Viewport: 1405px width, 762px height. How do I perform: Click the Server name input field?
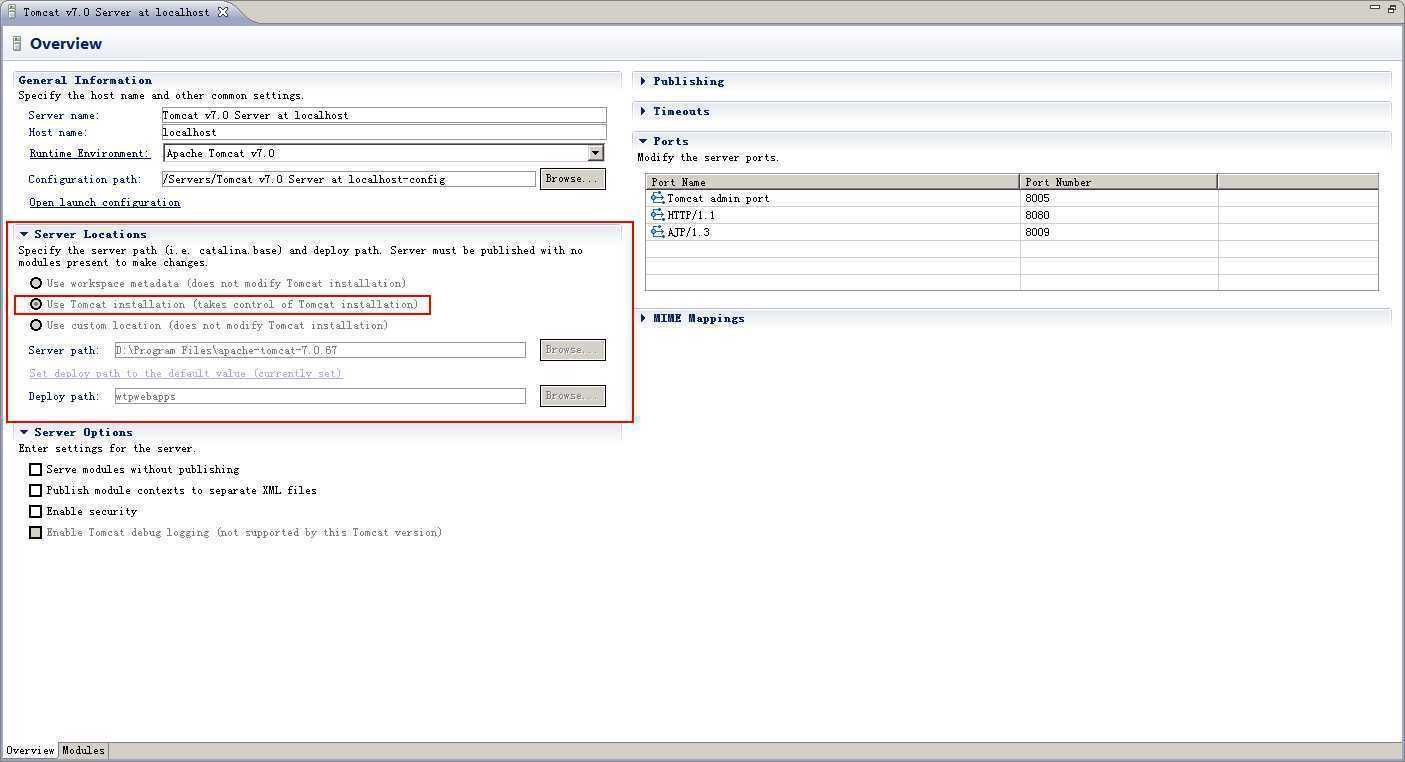(x=383, y=115)
